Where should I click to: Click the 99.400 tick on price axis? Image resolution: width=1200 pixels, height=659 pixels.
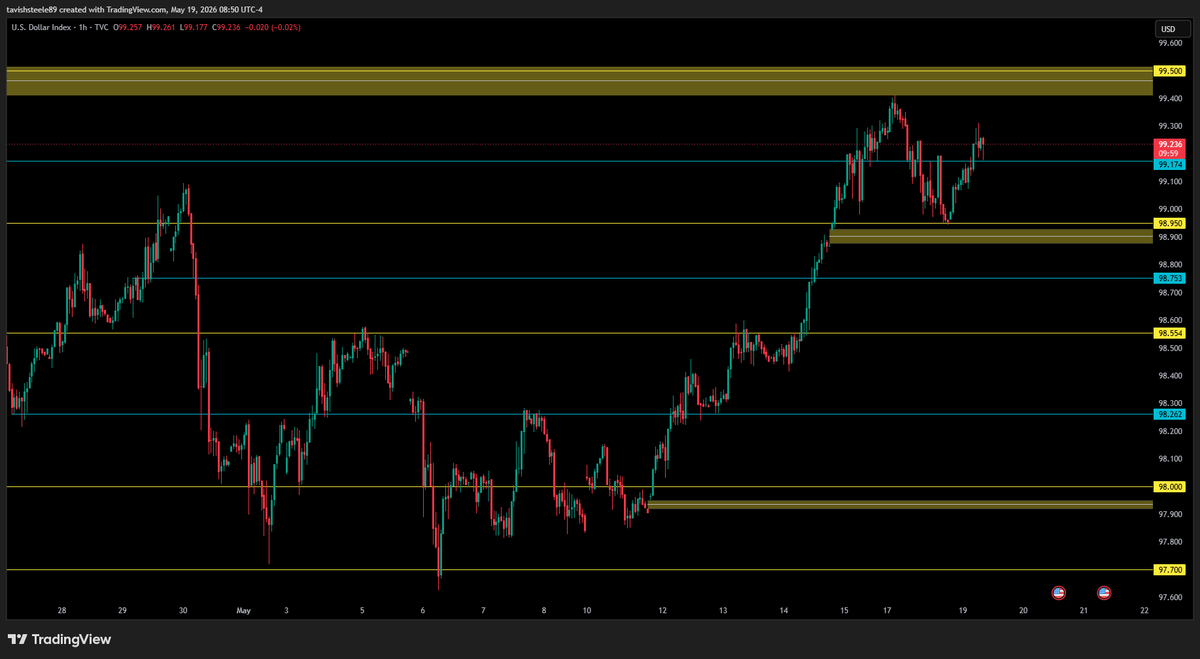point(1168,98)
